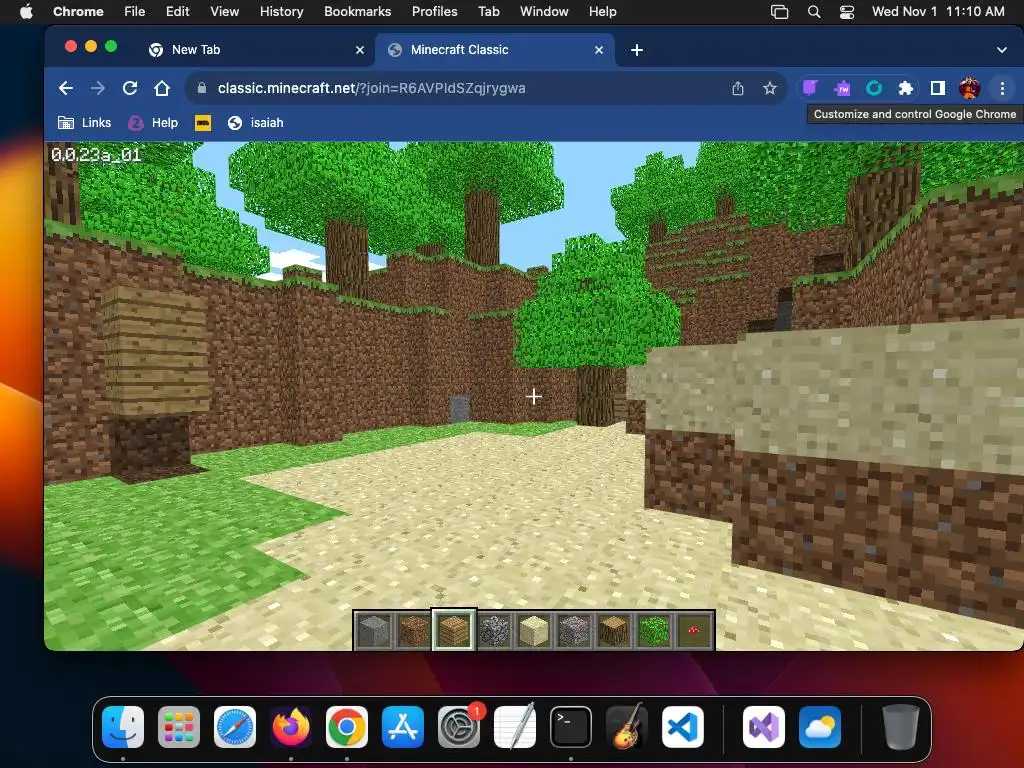Open TextEdit from the Dock
Viewport: 1024px width, 768px height.
515,727
